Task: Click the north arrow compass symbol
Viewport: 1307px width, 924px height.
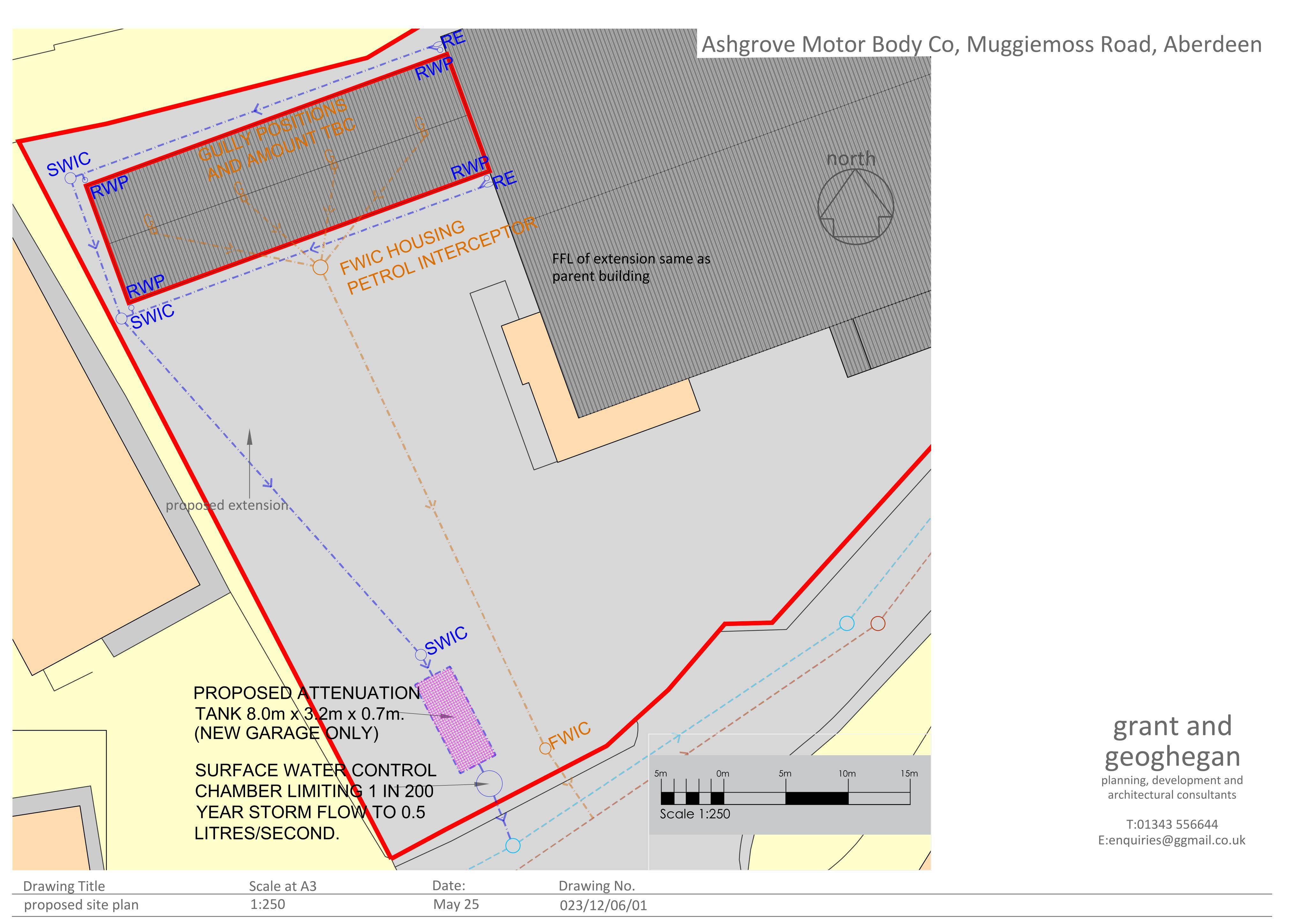Action: click(855, 207)
